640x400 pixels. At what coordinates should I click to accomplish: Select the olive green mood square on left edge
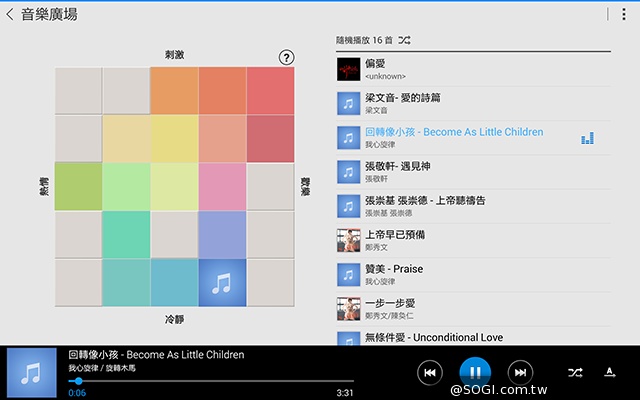pos(78,187)
